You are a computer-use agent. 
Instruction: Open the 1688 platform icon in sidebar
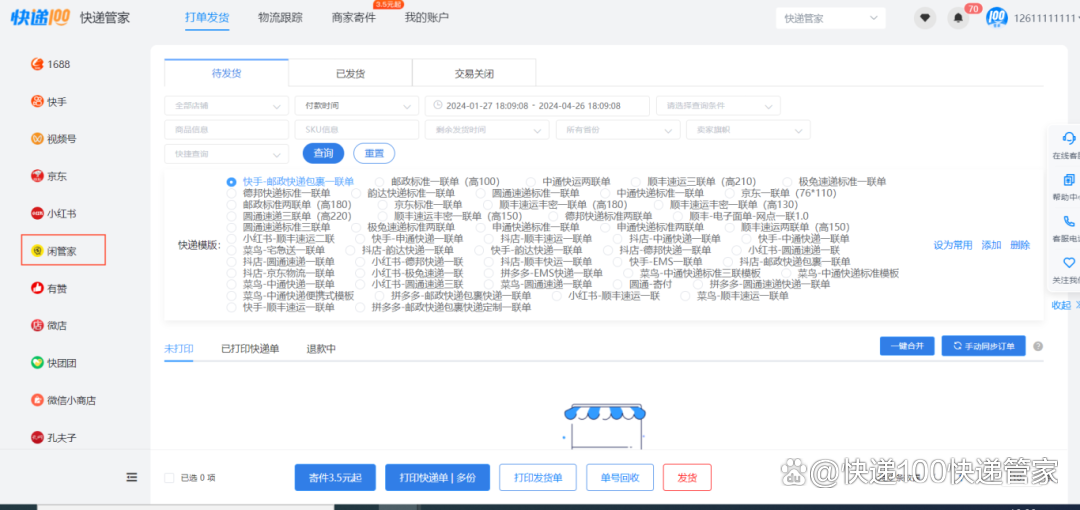37,64
